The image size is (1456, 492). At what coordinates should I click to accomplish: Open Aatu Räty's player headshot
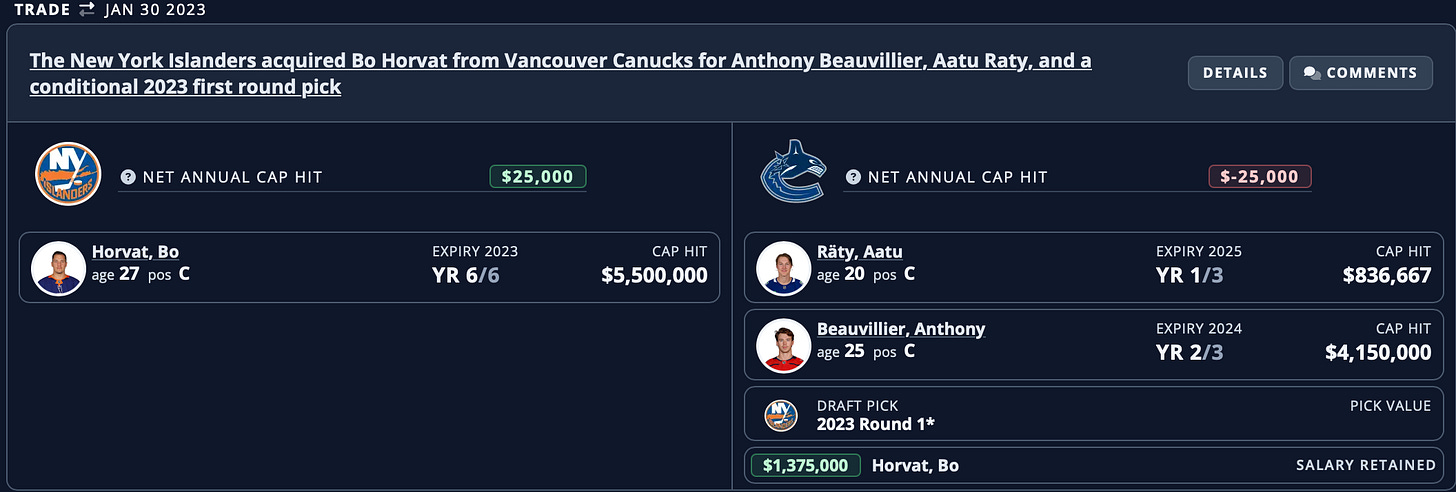783,268
